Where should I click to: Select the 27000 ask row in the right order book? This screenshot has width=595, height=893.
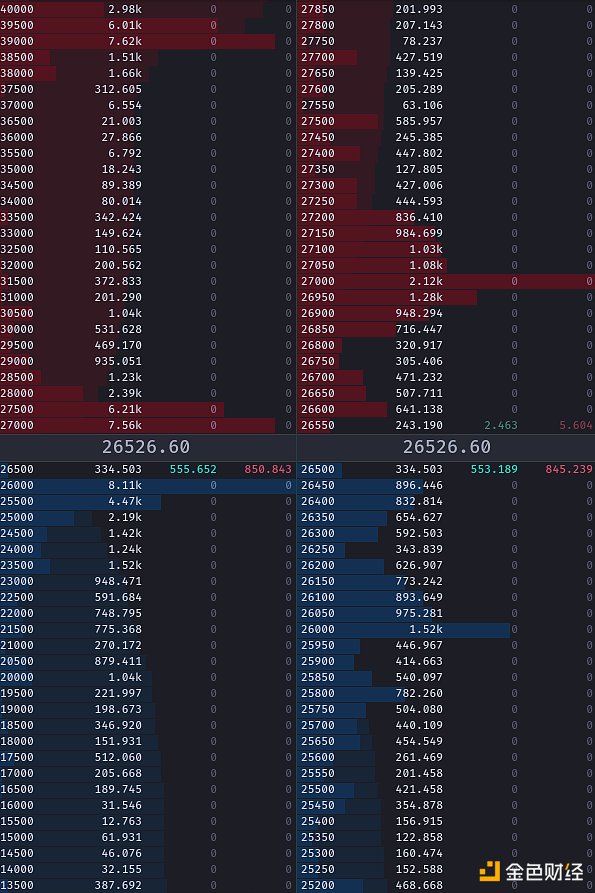446,281
